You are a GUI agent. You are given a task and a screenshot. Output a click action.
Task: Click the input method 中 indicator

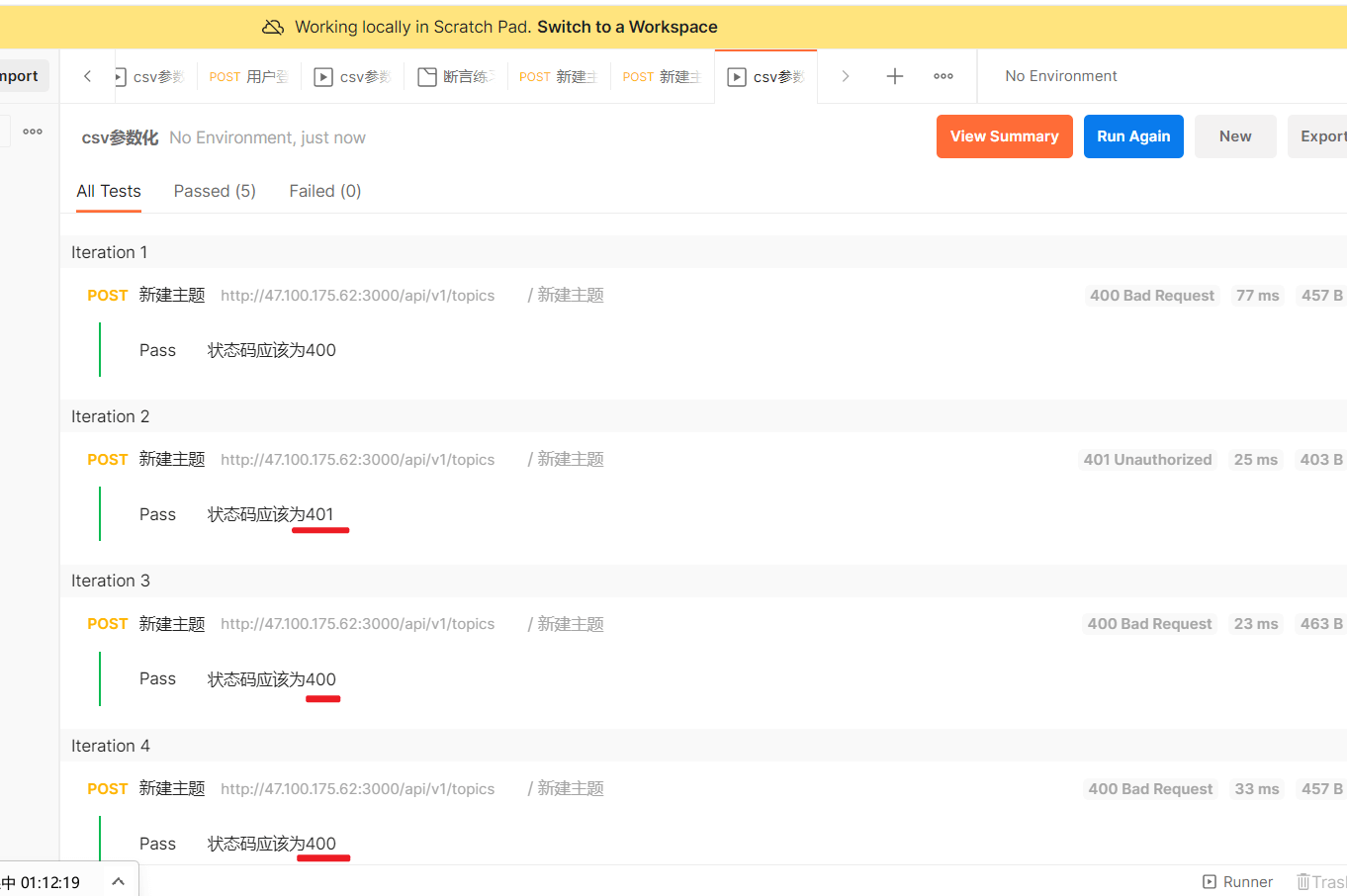click(x=9, y=882)
